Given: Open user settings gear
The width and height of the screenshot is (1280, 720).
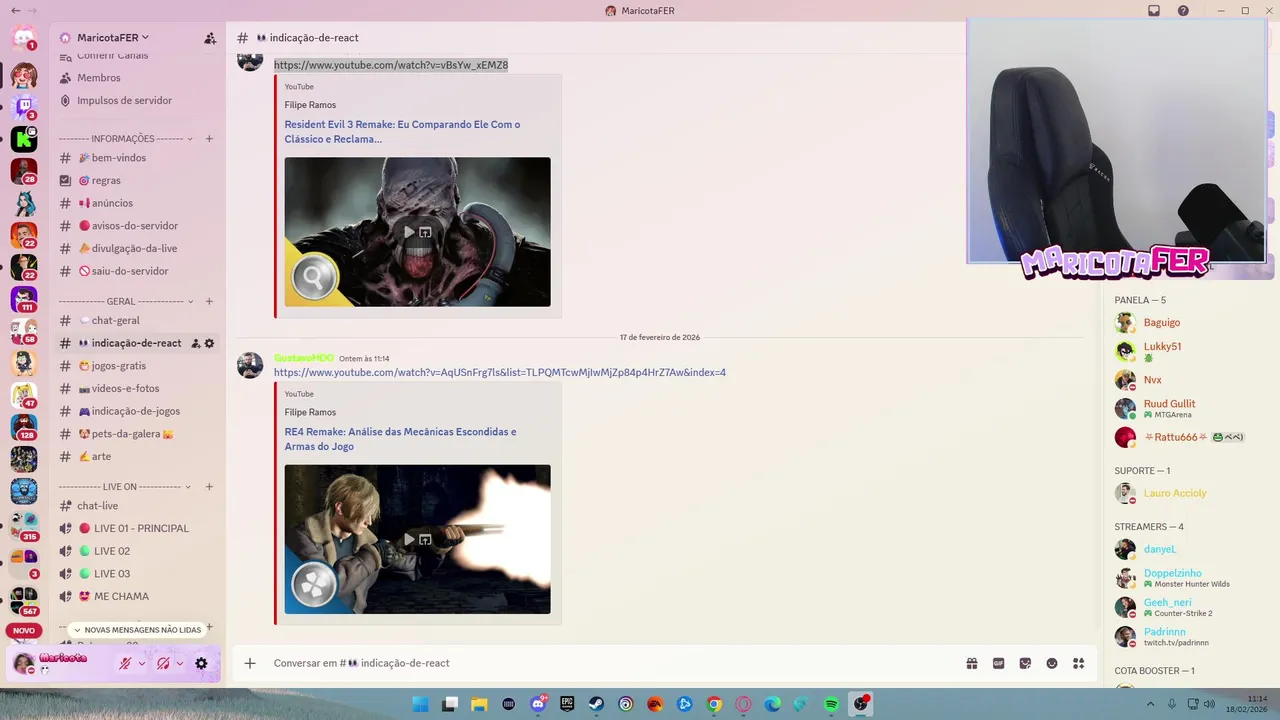Looking at the screenshot, I should tap(201, 663).
